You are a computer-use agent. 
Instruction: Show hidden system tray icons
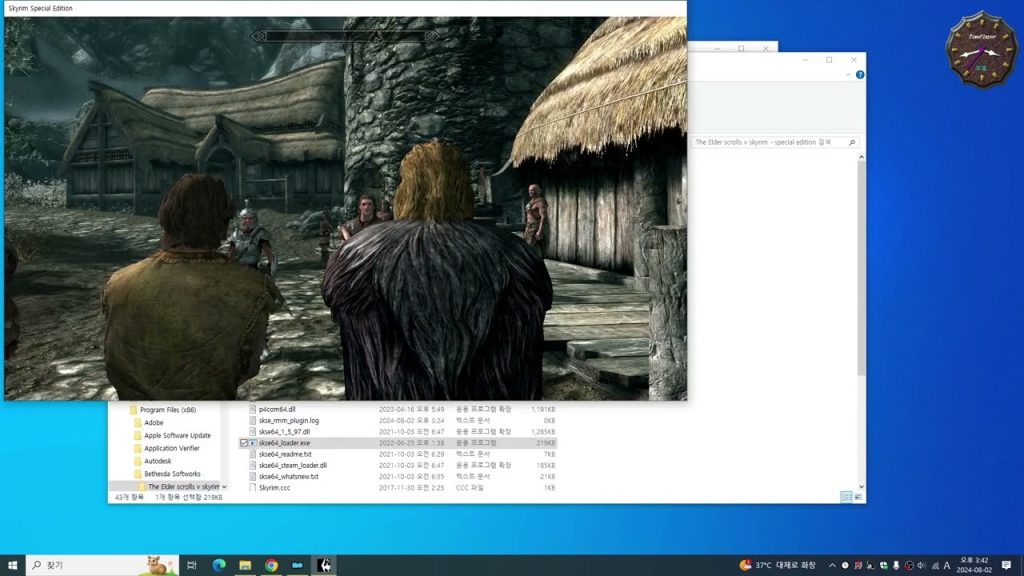[831, 565]
